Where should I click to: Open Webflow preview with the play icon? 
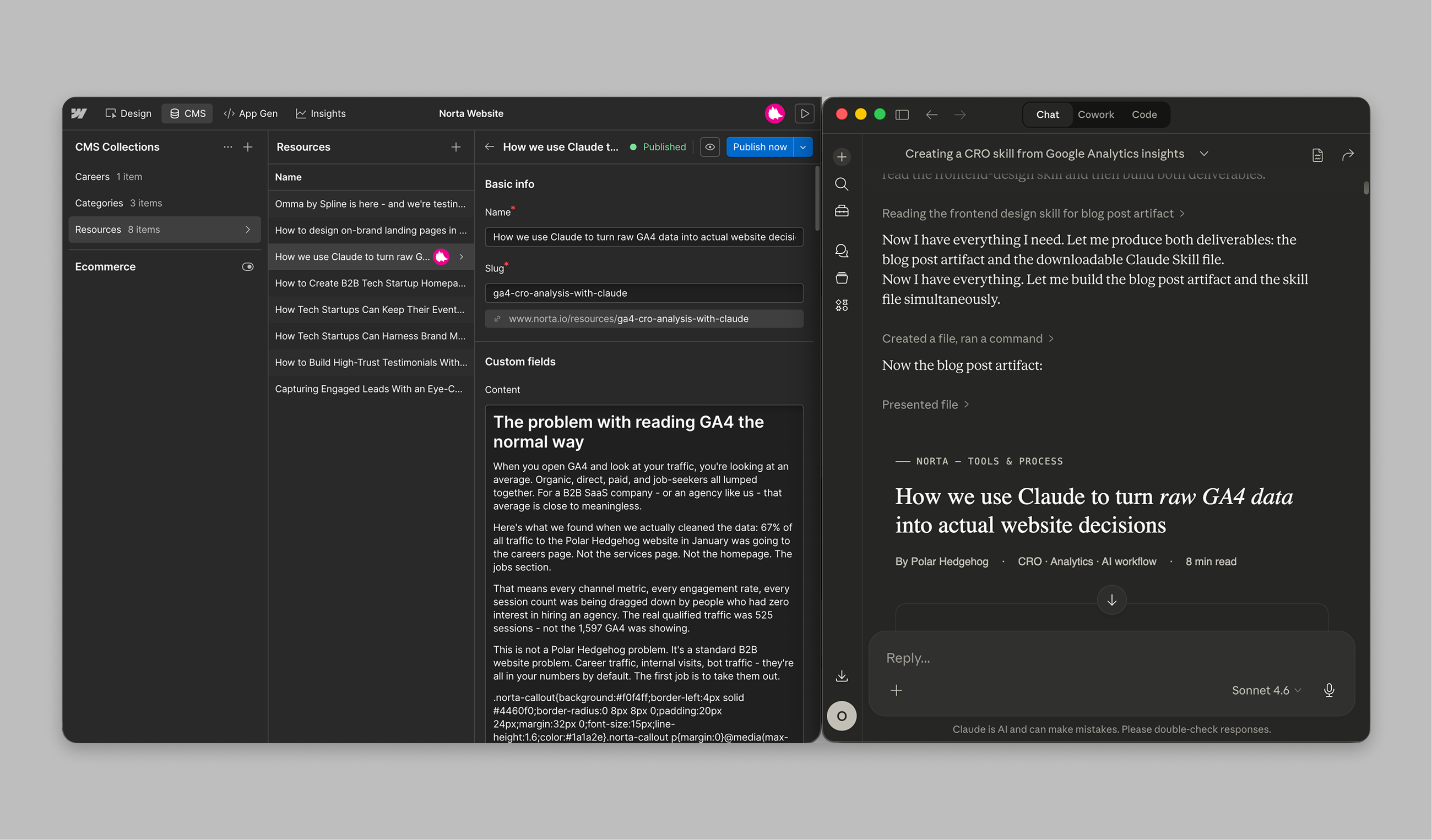[x=805, y=113]
